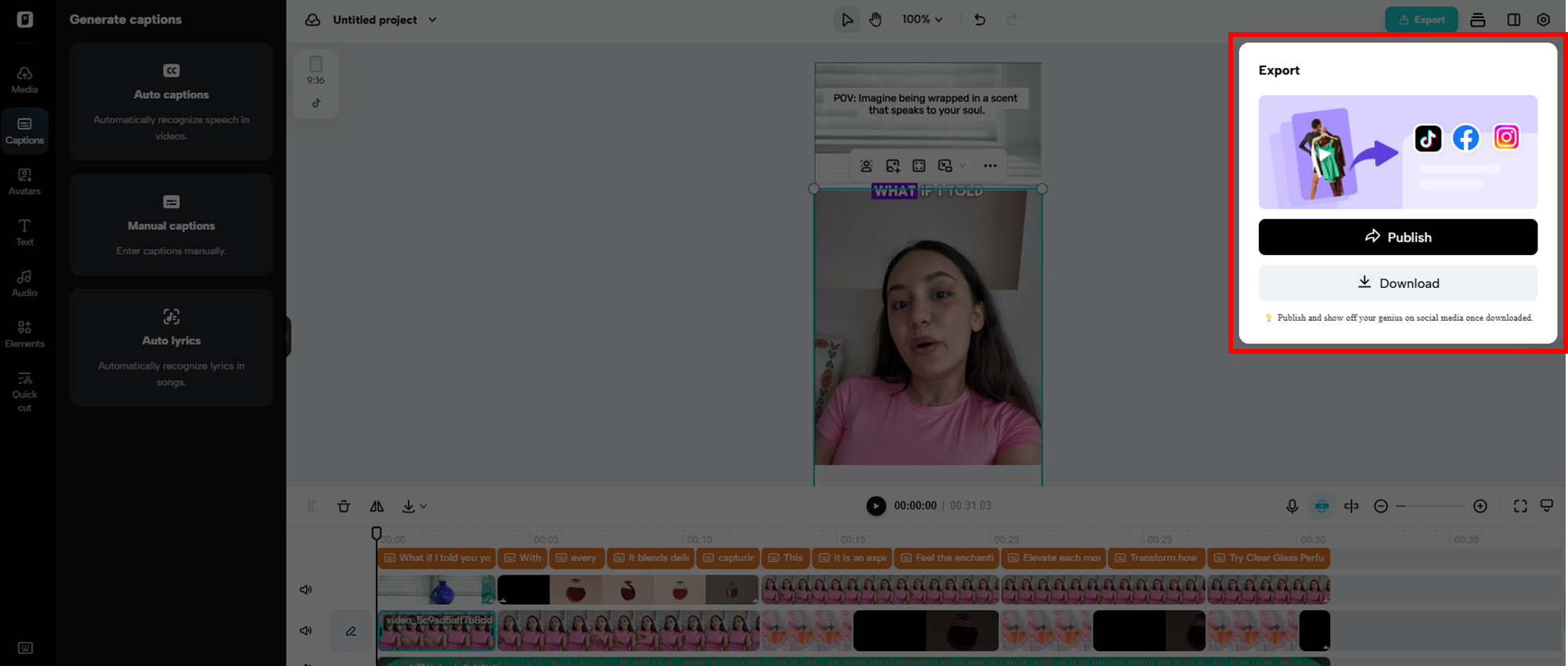Click the timeline playhead marker at 00:00
1568x666 pixels.
click(377, 533)
